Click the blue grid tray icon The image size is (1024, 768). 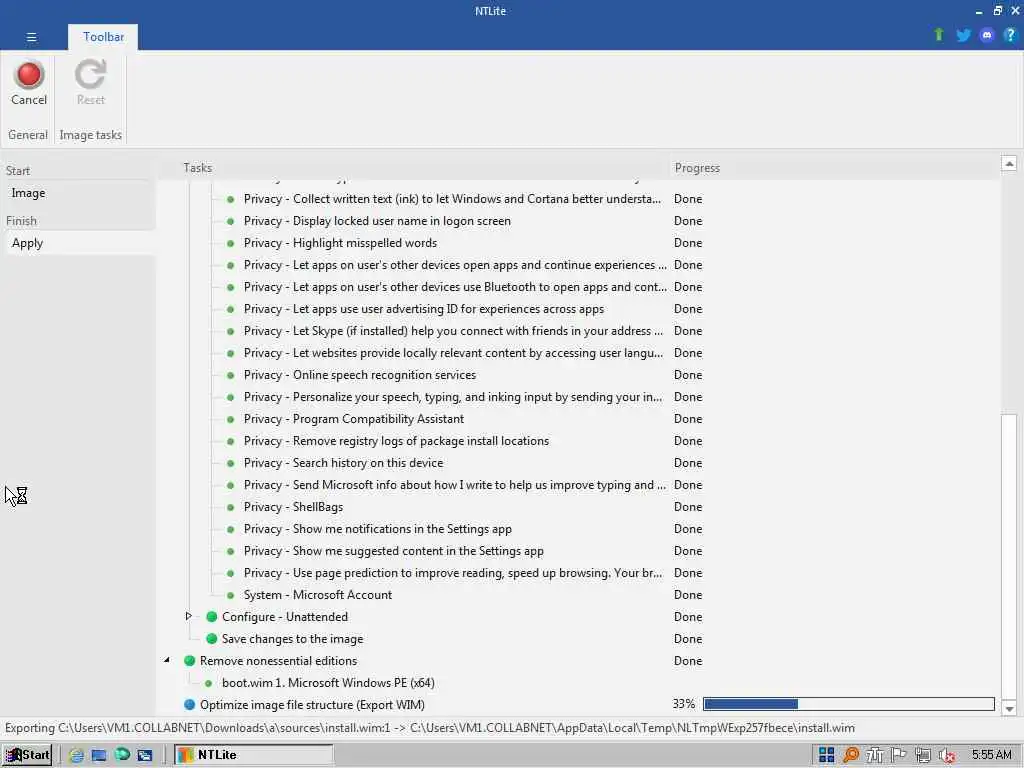(x=826, y=755)
